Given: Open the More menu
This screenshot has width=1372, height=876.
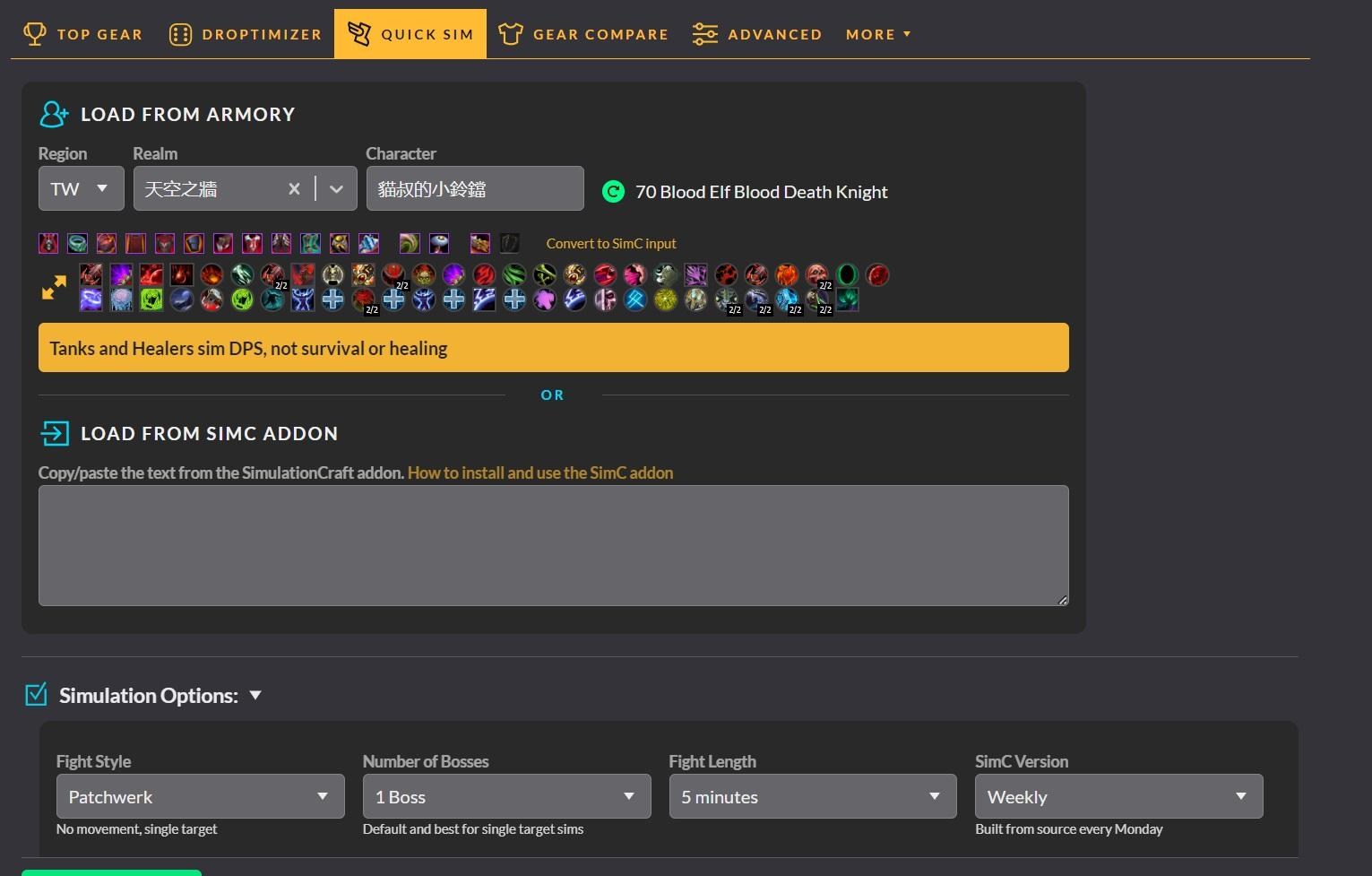Looking at the screenshot, I should [878, 34].
